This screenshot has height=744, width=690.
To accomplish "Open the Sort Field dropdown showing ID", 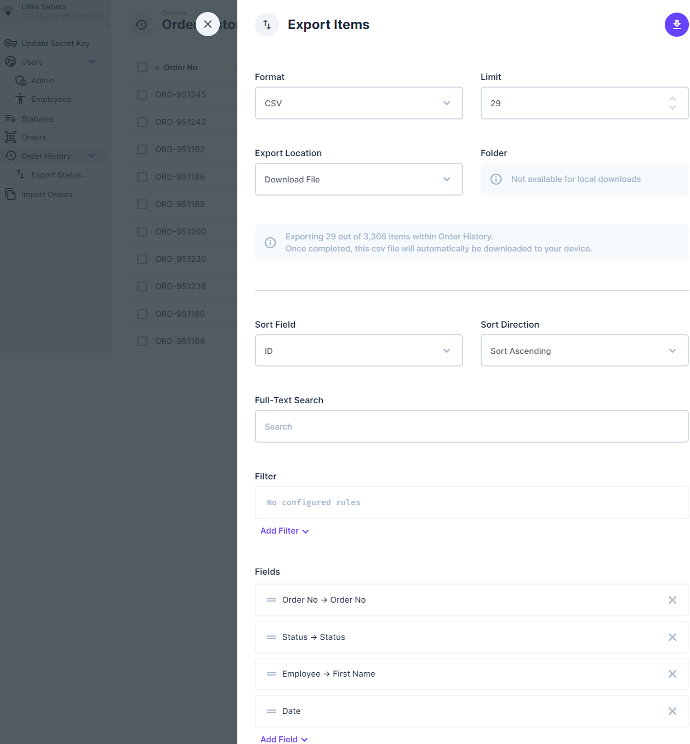I will pos(358,351).
